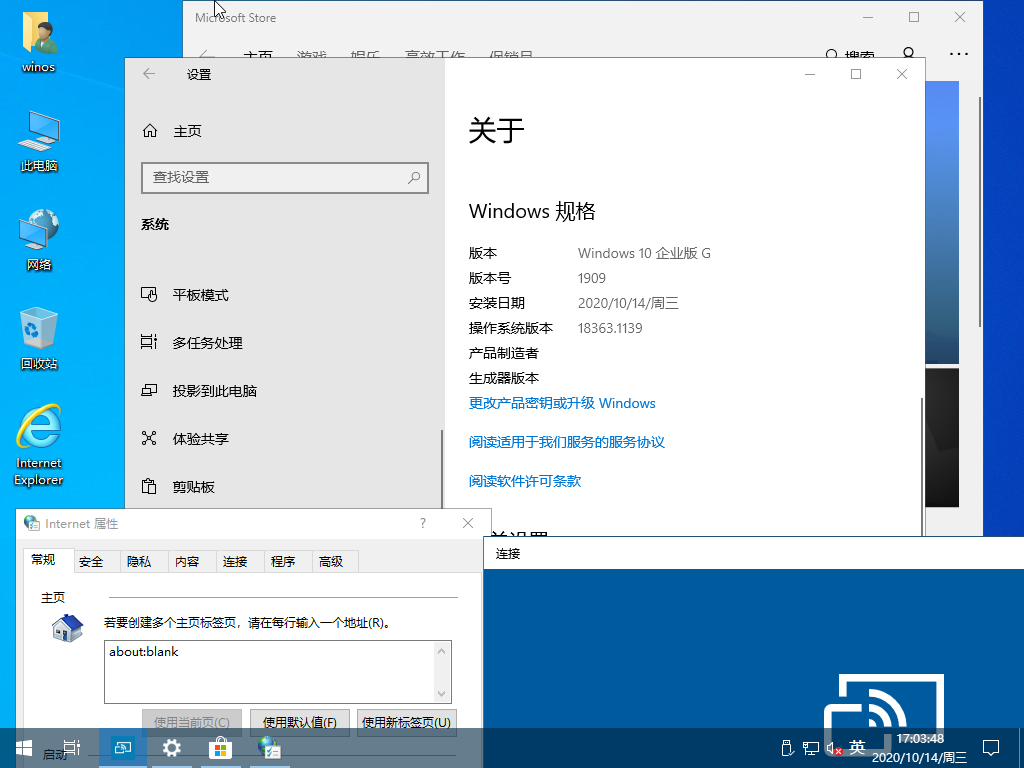Click the OS build 18363.1139 value
This screenshot has width=1024, height=768.
click(x=610, y=328)
